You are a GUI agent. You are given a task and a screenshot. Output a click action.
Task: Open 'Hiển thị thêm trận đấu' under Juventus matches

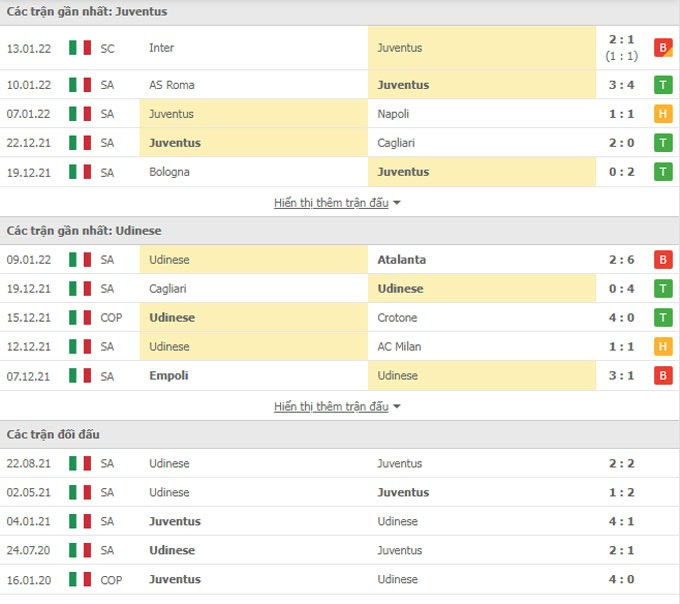coord(331,203)
